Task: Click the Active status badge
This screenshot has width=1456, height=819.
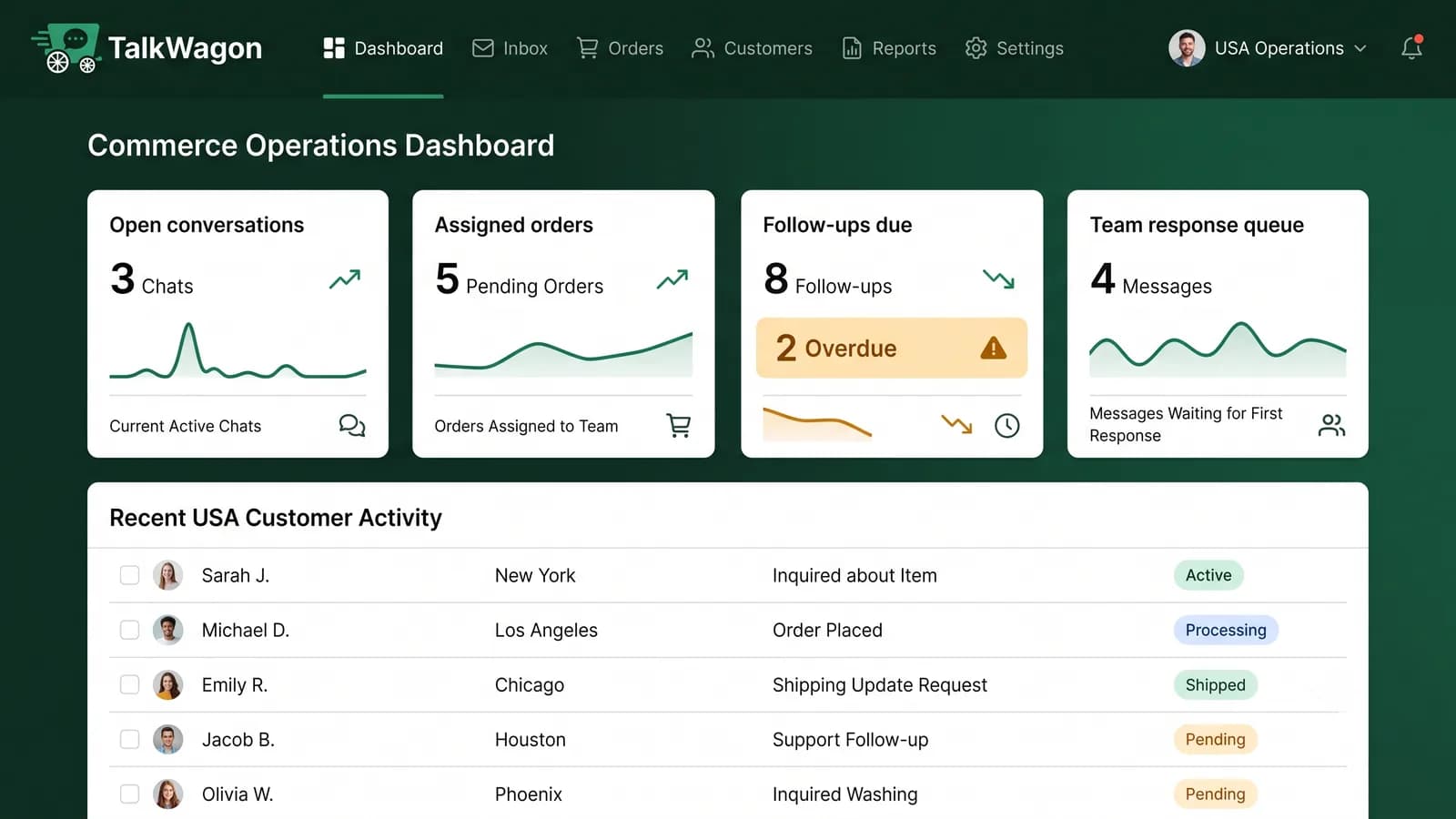Action: 1208,575
